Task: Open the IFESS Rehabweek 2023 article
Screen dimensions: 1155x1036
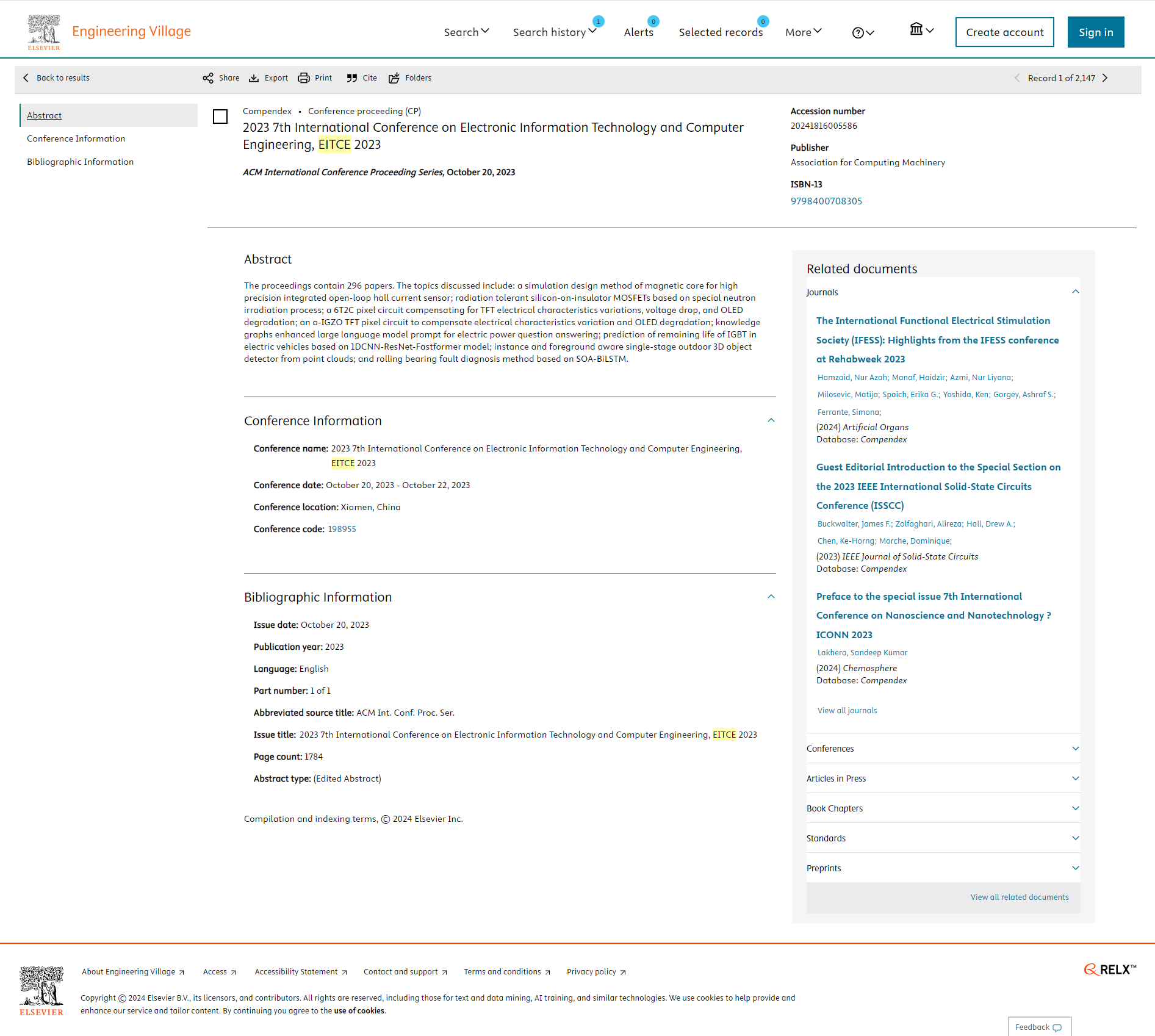Action: [938, 340]
